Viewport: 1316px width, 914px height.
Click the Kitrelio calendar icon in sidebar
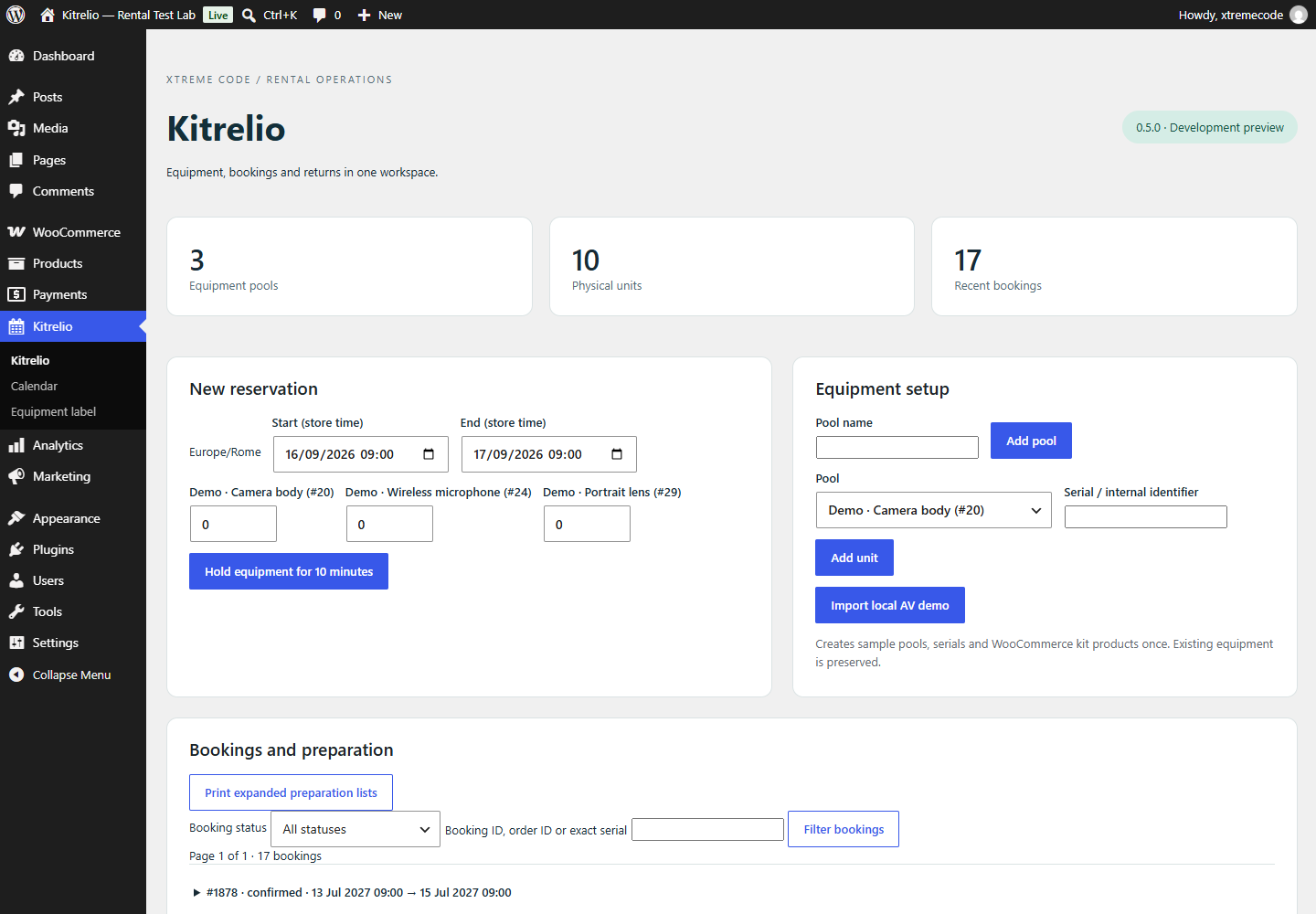(x=16, y=326)
